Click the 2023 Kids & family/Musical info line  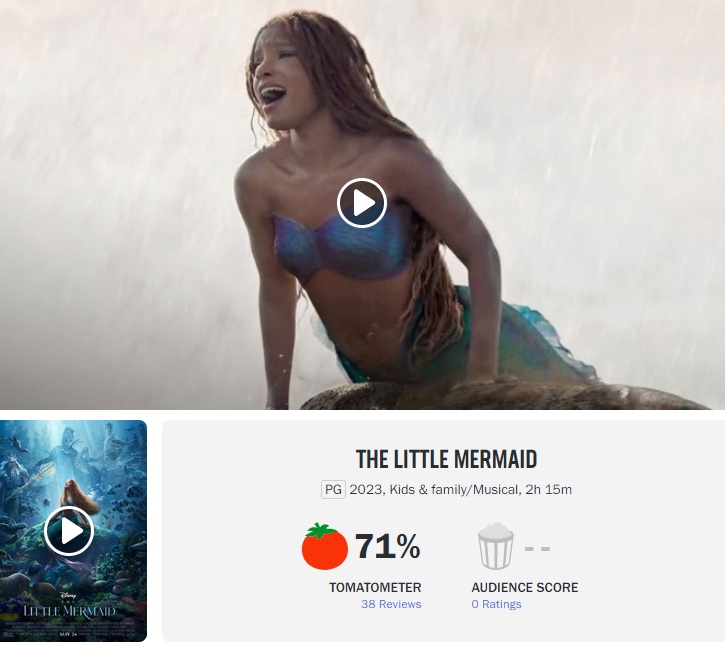click(434, 490)
